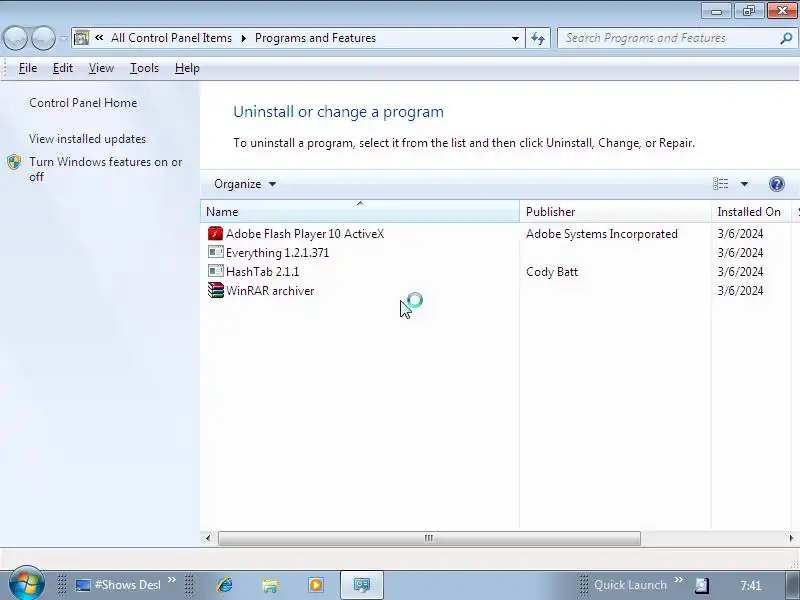Click the Control Panel icon in address bar

click(x=81, y=38)
